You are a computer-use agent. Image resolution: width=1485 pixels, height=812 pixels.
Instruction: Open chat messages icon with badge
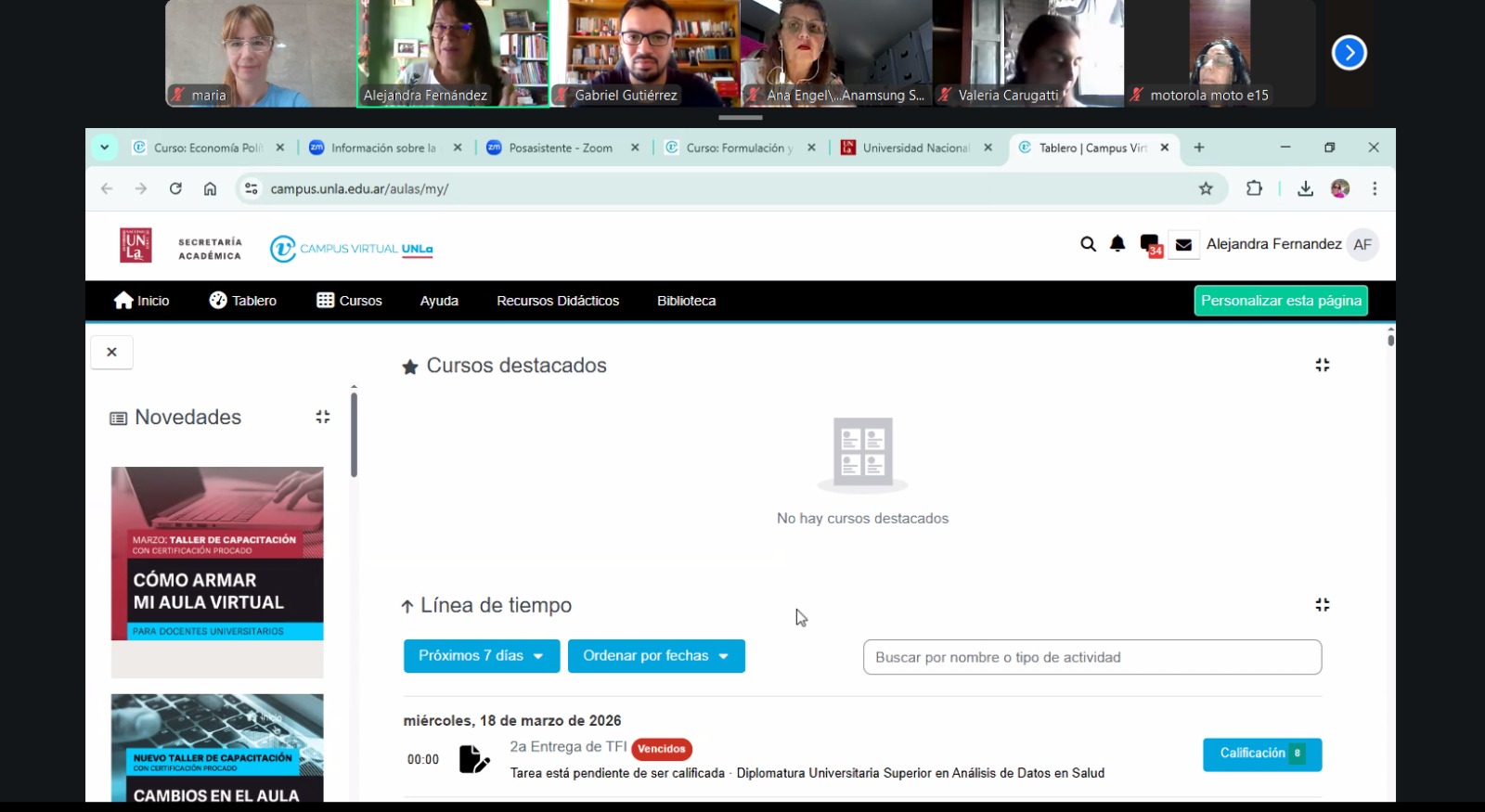pyautogui.click(x=1150, y=245)
